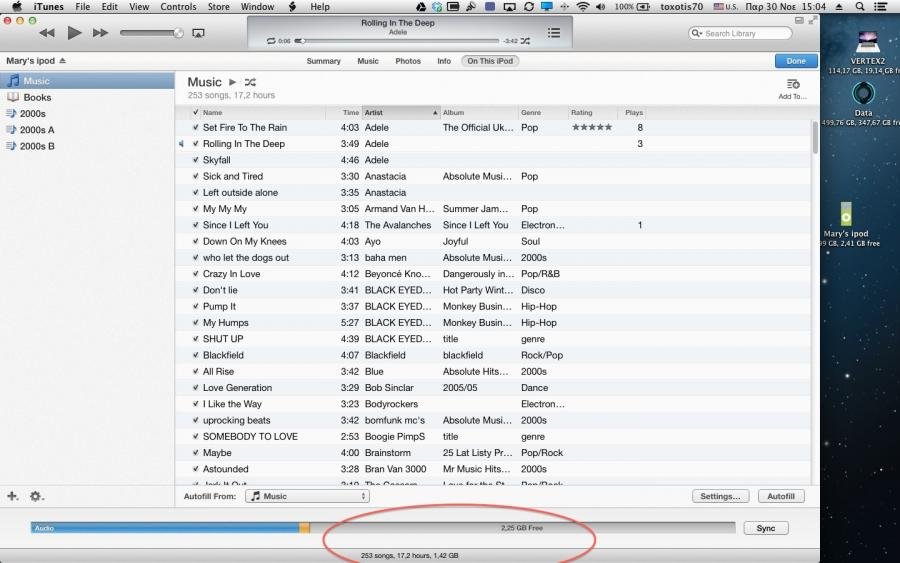Switch to the mini player icon
The height and width of the screenshot is (563, 900).
click(x=799, y=20)
